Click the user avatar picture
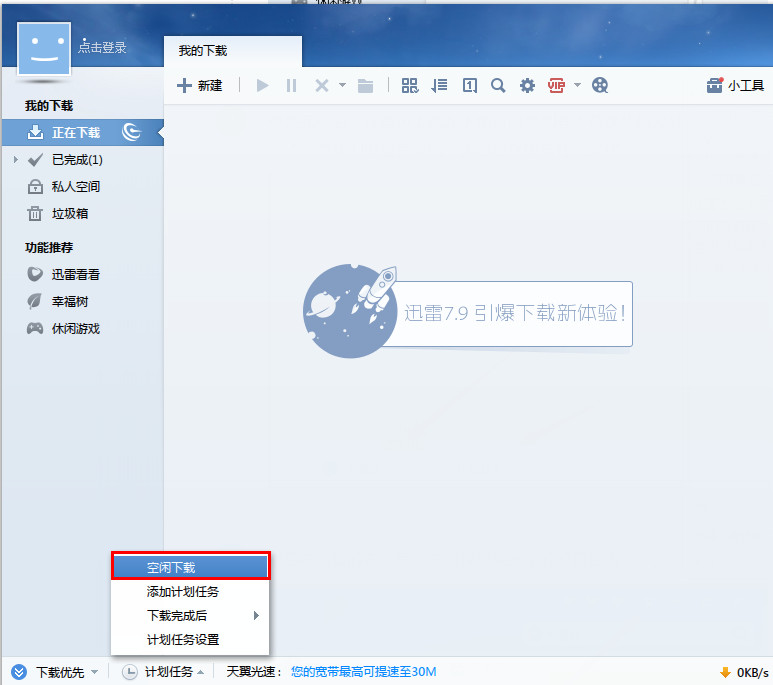 pos(44,49)
